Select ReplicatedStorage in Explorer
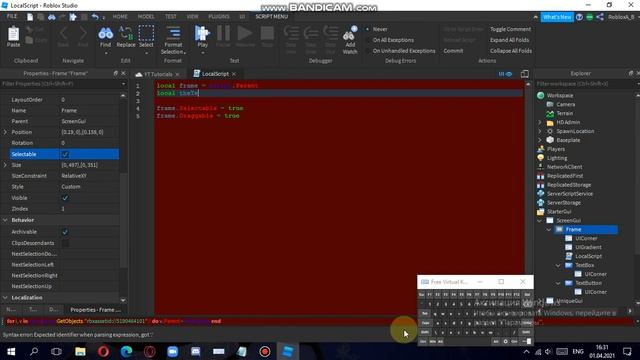The width and height of the screenshot is (640, 360). (x=569, y=185)
